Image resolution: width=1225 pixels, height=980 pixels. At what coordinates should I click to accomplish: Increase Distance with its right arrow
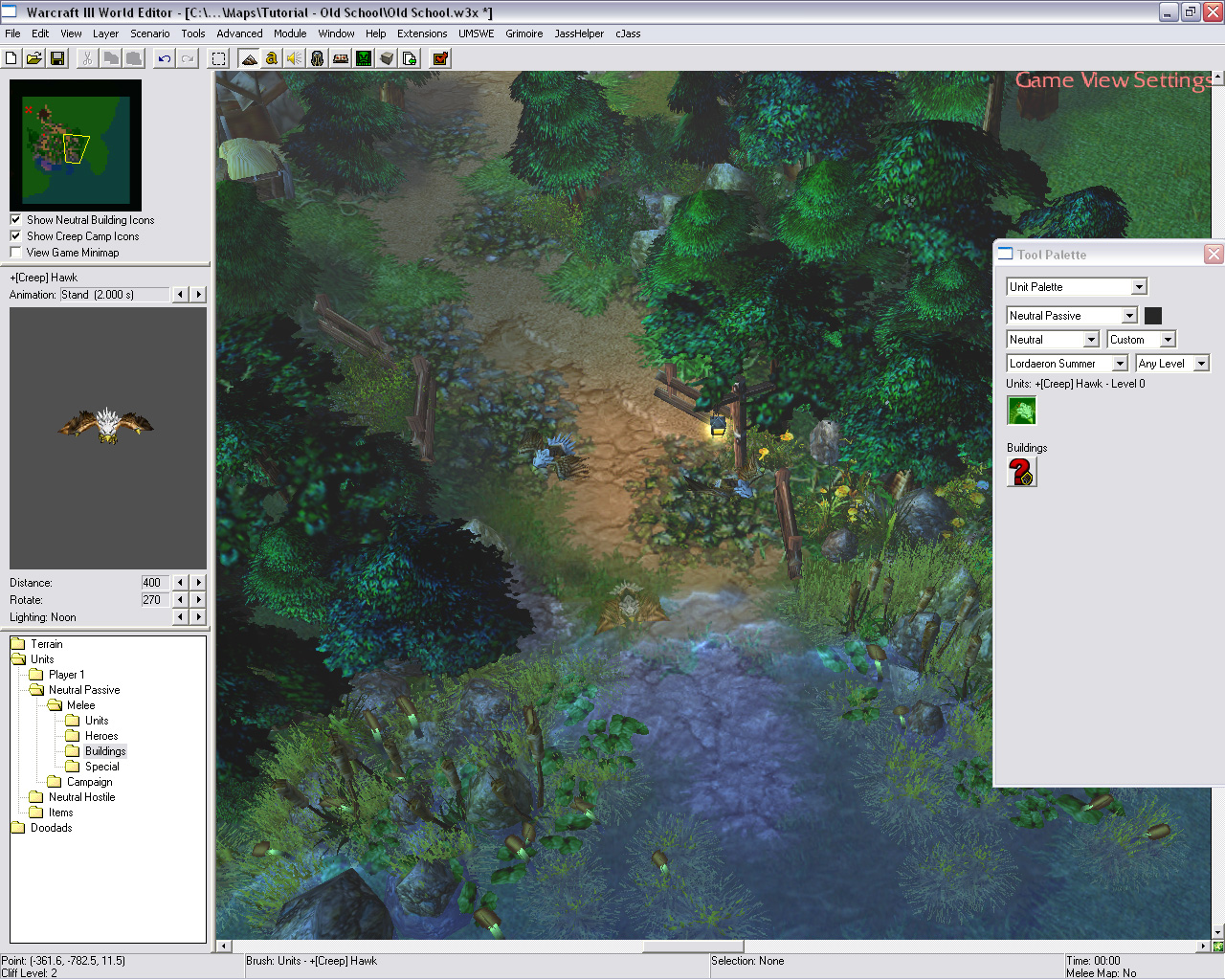click(x=198, y=582)
